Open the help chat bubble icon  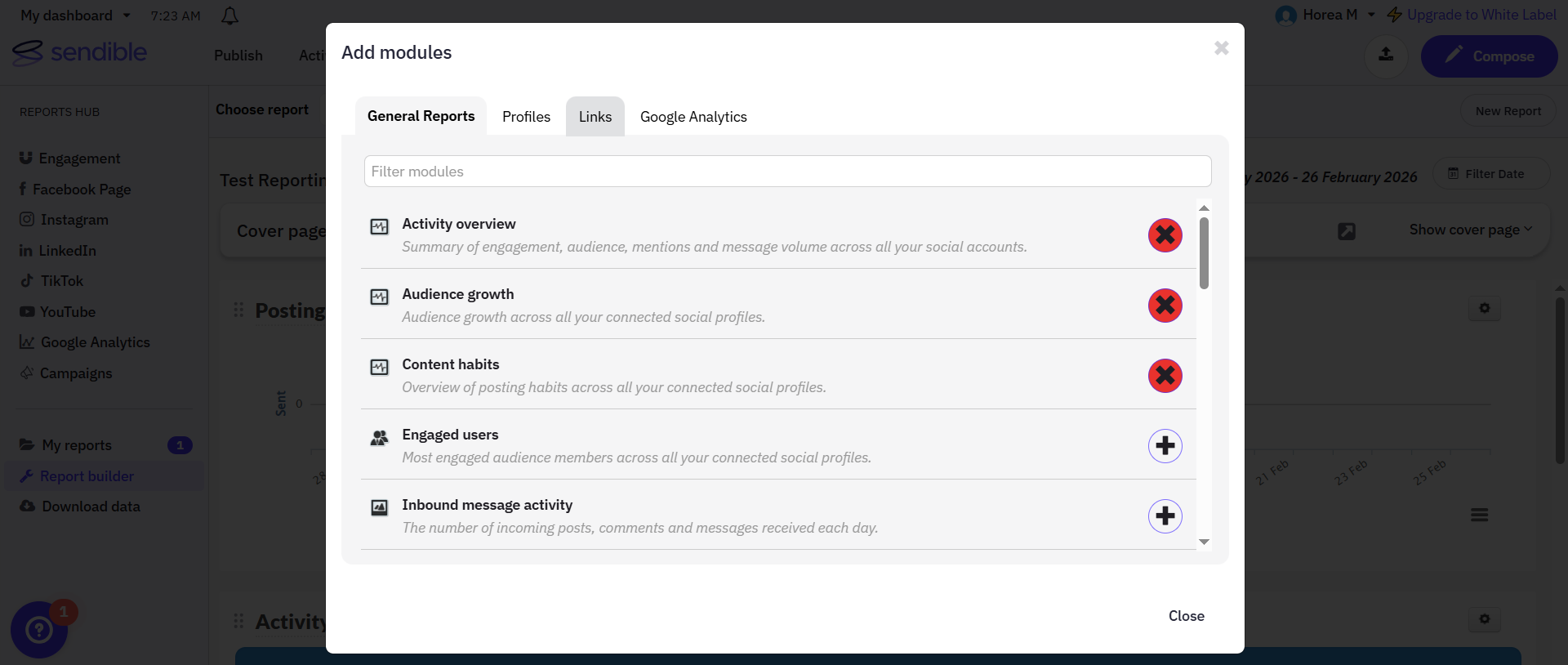click(x=39, y=630)
